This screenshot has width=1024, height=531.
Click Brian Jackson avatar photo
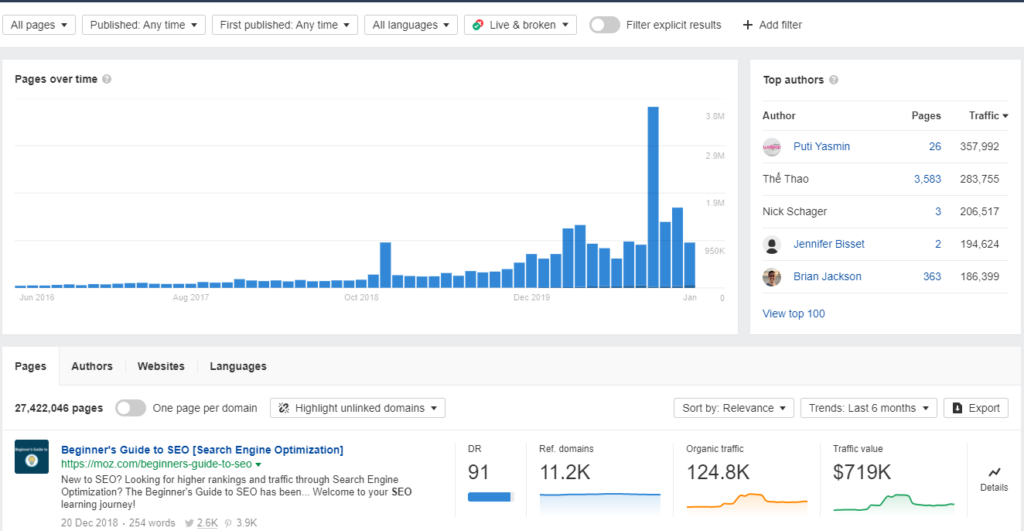772,277
